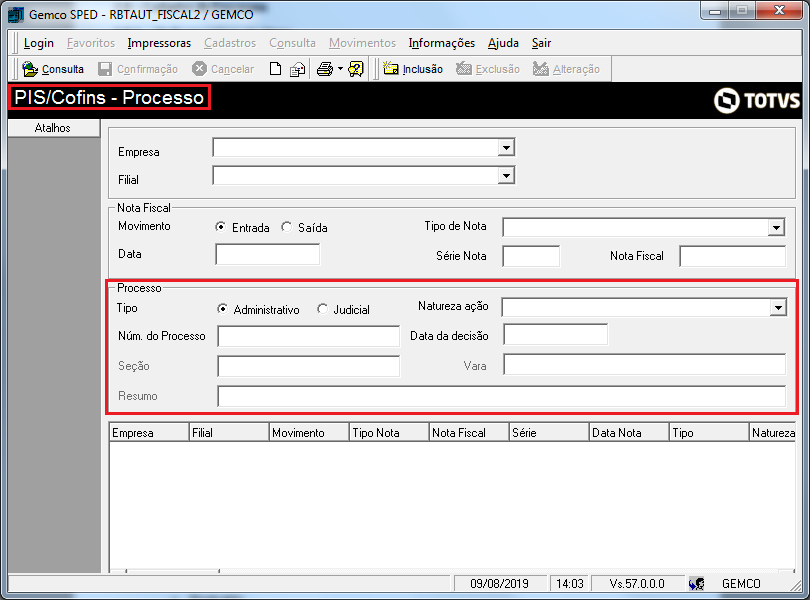This screenshot has height=600, width=810.
Task: Select the Entrada radio button
Action: (x=221, y=227)
